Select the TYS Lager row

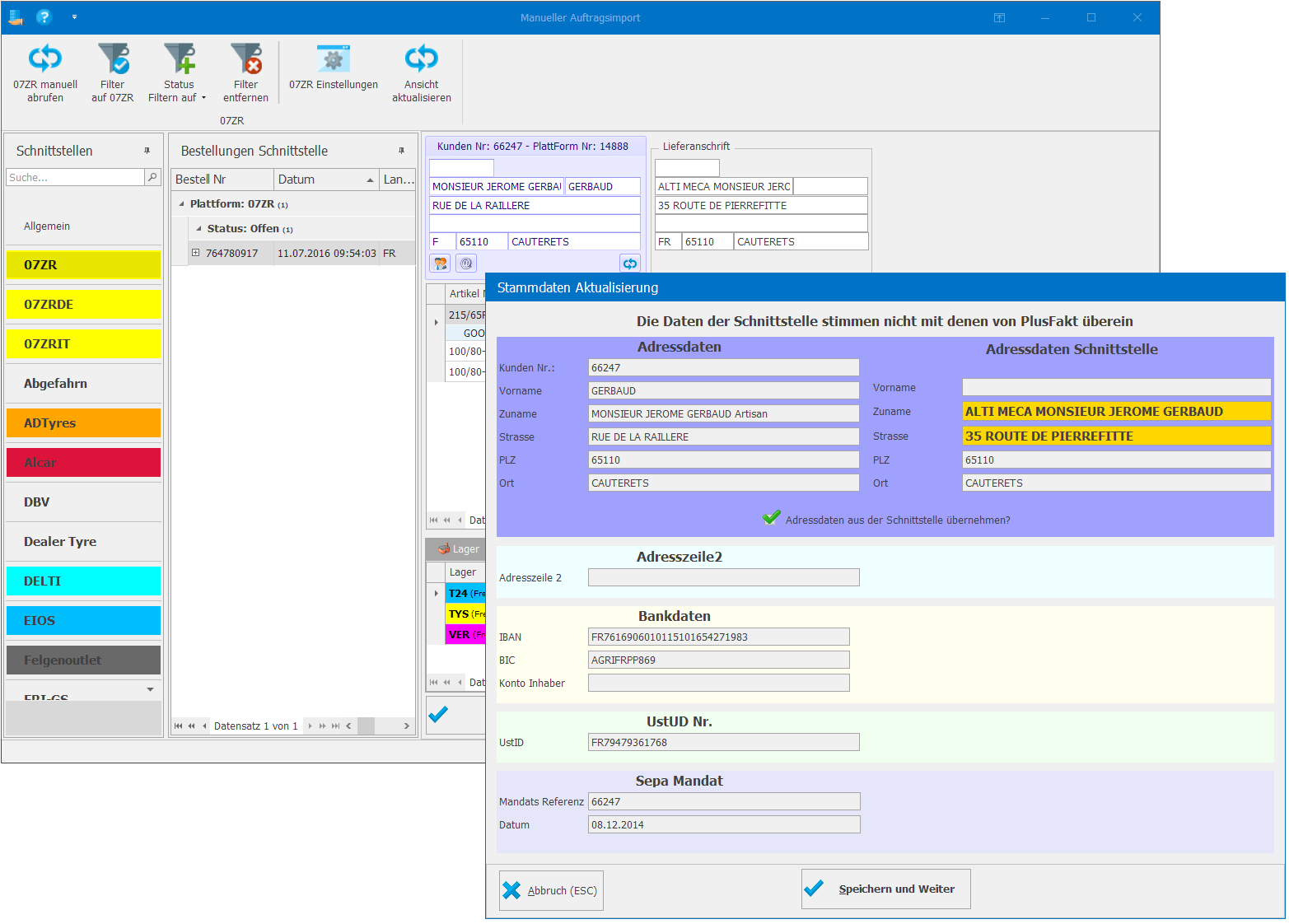tap(465, 614)
